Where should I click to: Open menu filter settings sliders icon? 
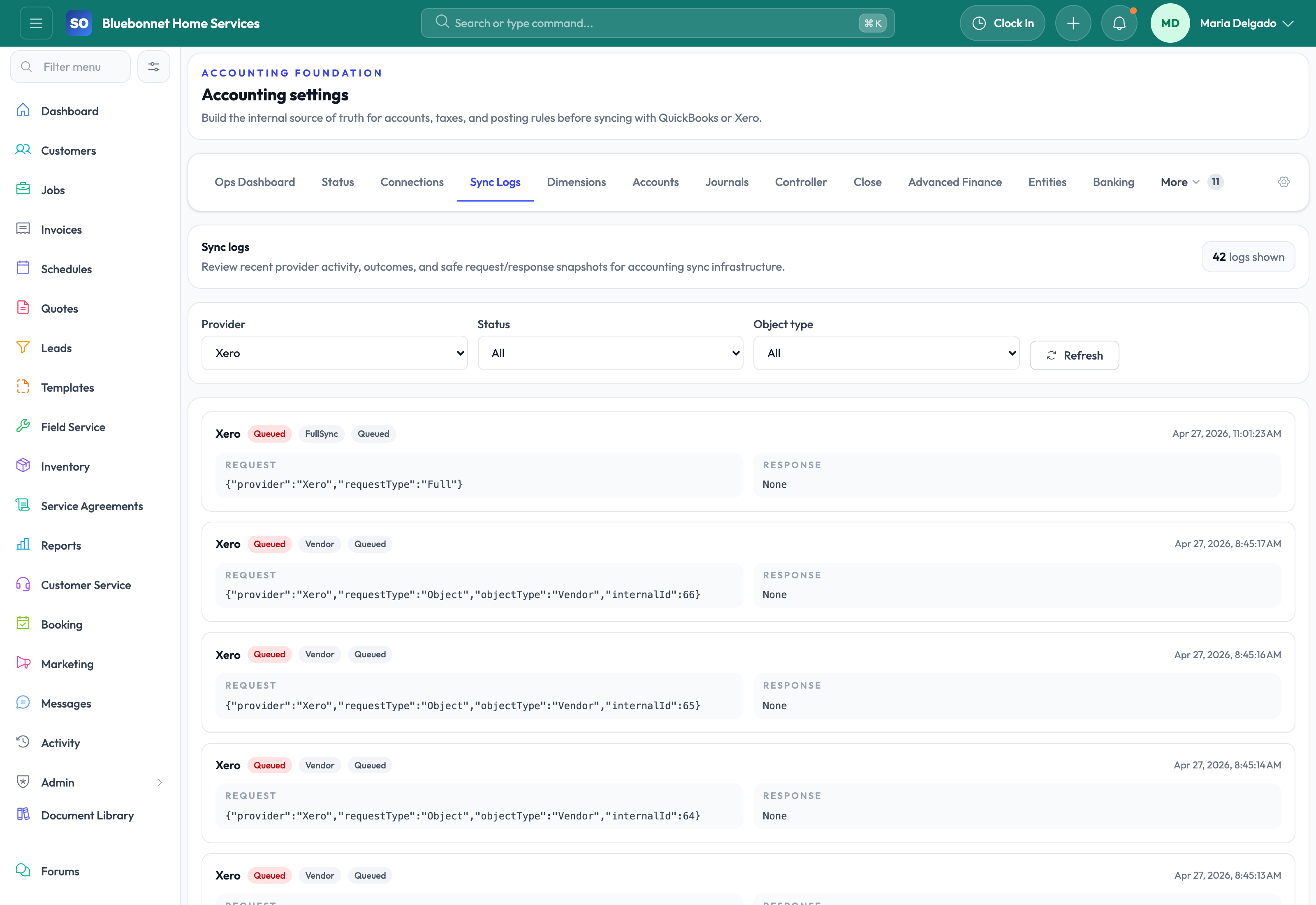coord(153,67)
